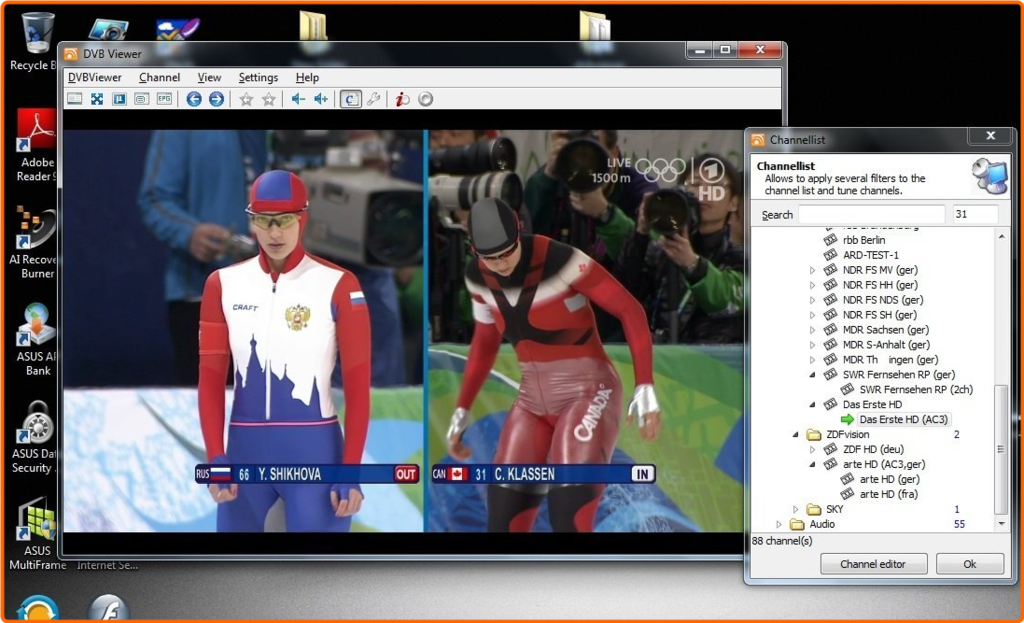Select the arte HD (fra) row
1024x623 pixels.
point(889,494)
